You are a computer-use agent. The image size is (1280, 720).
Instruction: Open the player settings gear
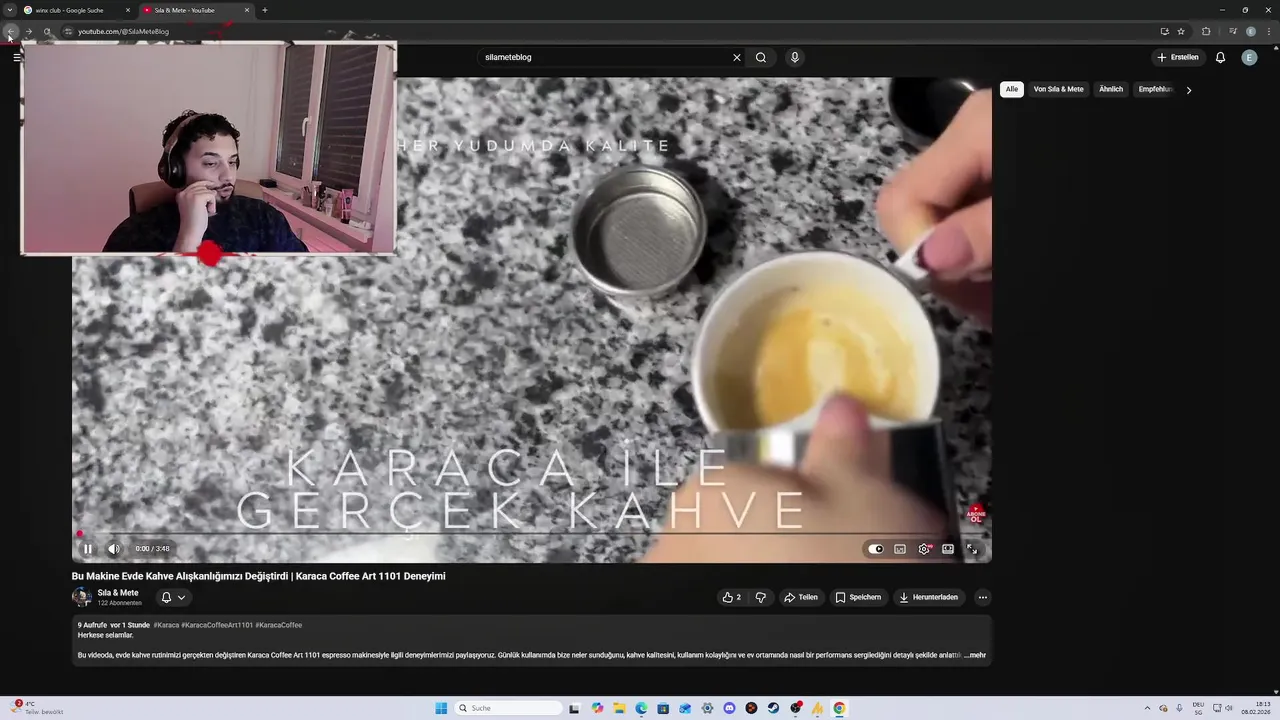(924, 549)
